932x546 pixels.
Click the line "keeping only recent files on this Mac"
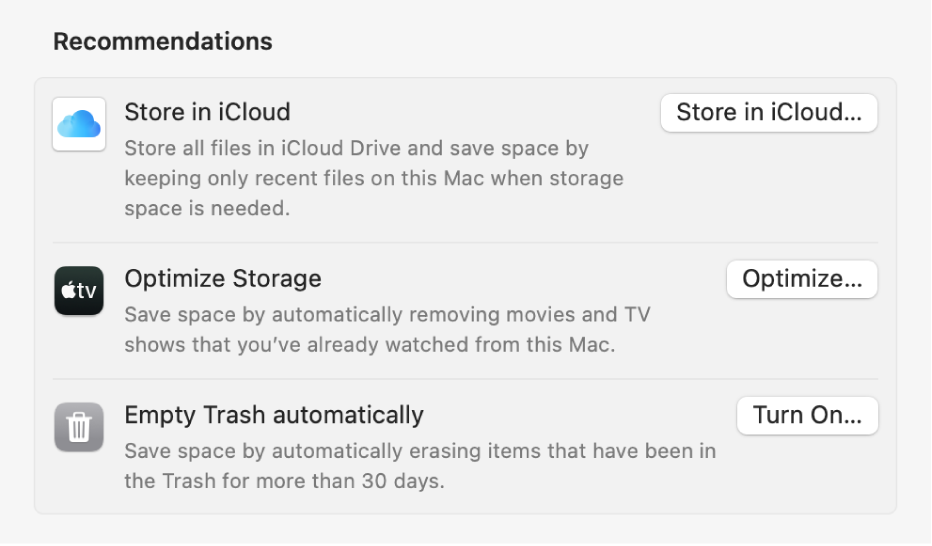pos(373,179)
